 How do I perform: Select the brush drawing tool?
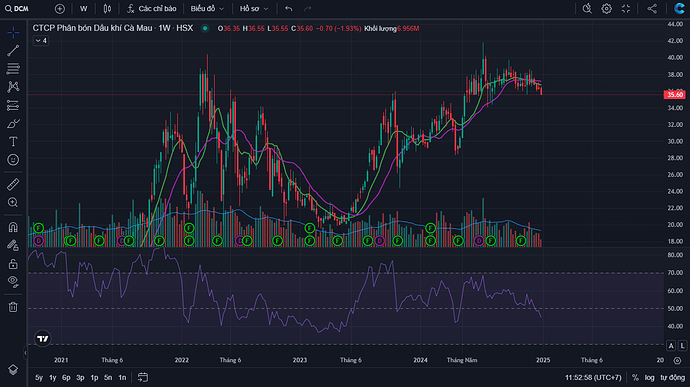(13, 123)
